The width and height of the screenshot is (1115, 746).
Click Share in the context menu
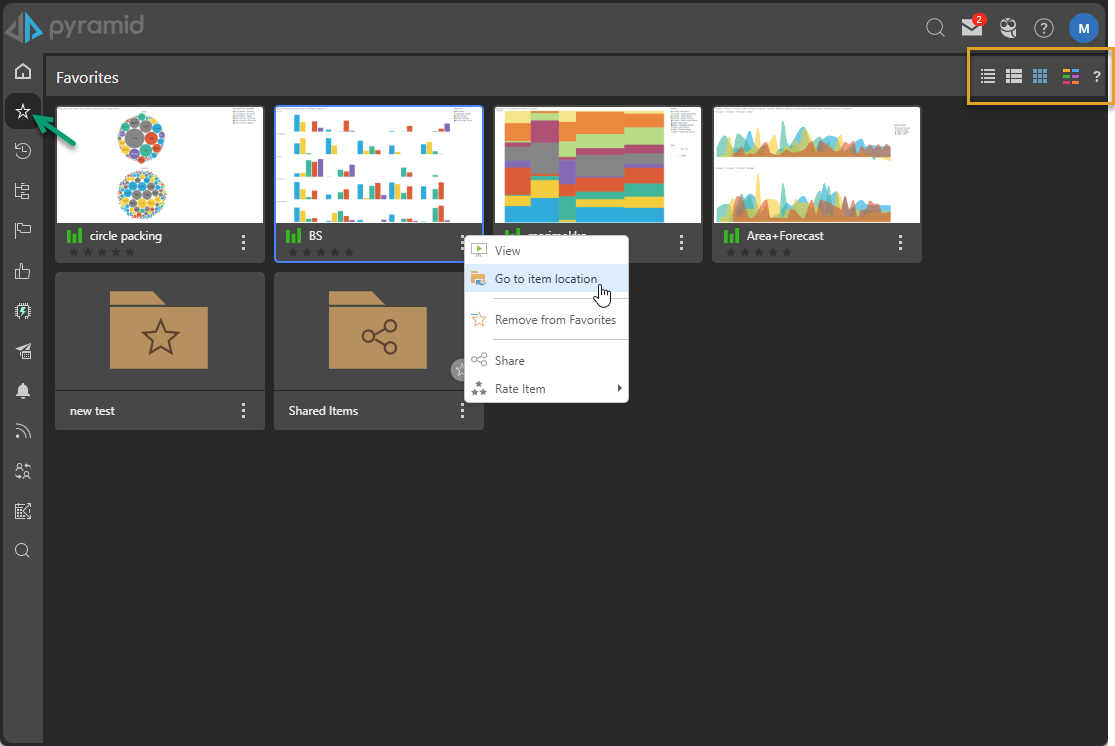[x=509, y=360]
